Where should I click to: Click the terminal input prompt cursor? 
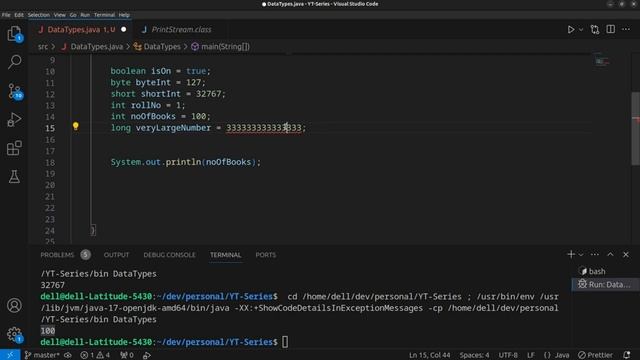285,342
